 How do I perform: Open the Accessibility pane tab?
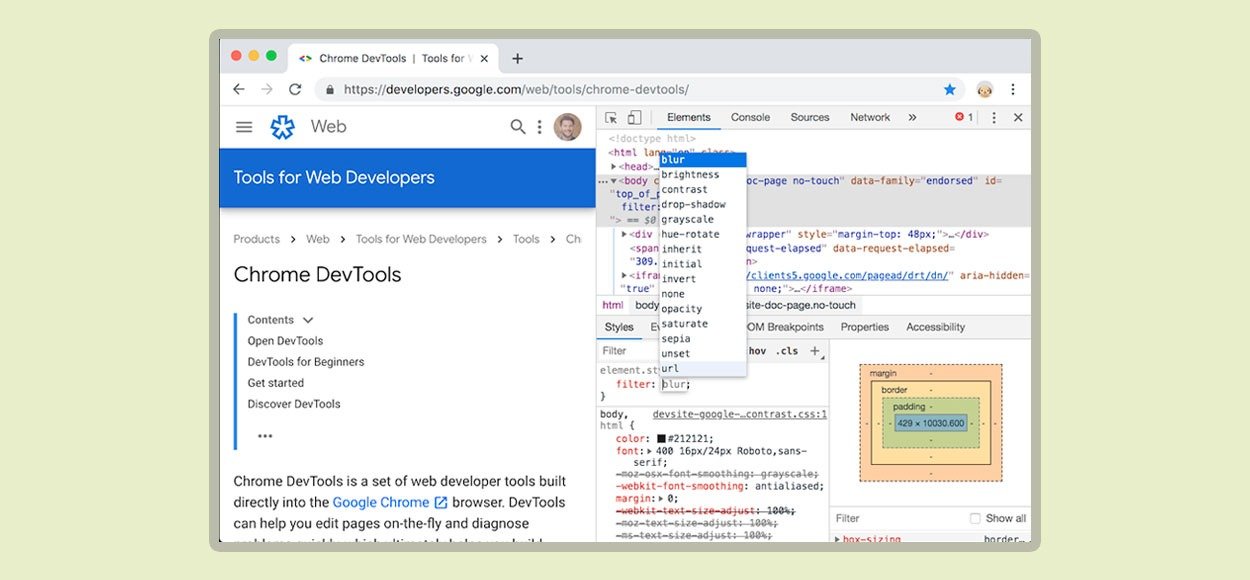click(936, 327)
